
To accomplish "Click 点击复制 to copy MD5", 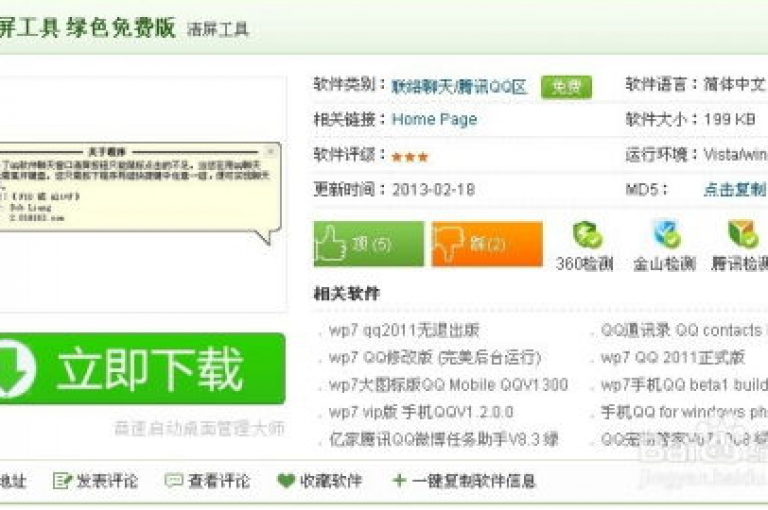I will pos(735,189).
